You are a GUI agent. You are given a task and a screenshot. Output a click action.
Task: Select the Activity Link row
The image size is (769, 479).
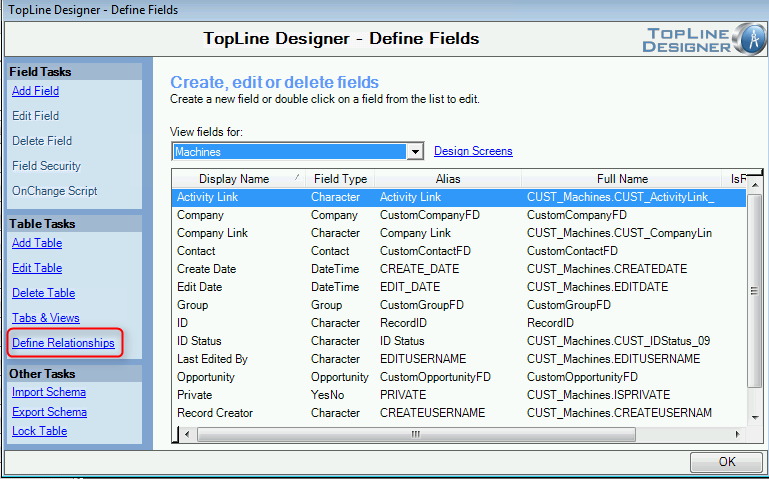click(x=459, y=197)
